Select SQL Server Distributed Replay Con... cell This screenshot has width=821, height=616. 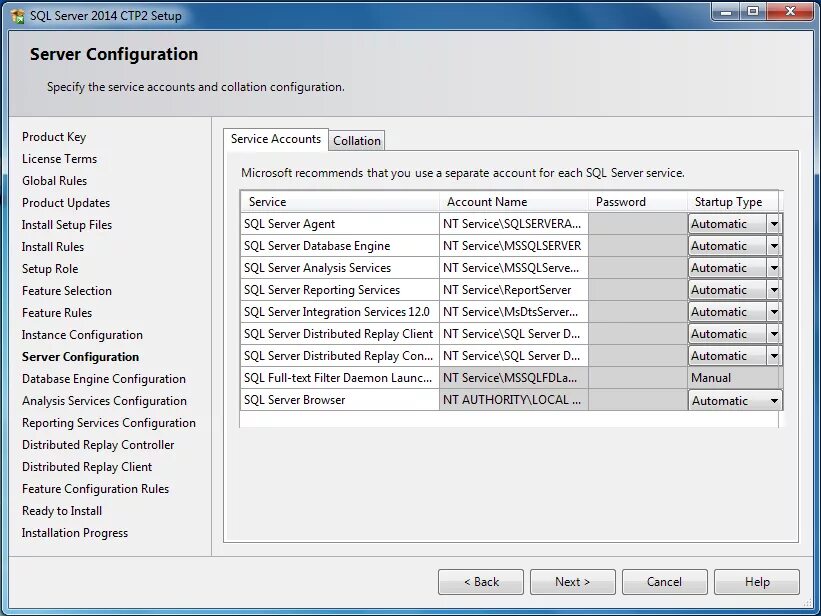click(340, 356)
